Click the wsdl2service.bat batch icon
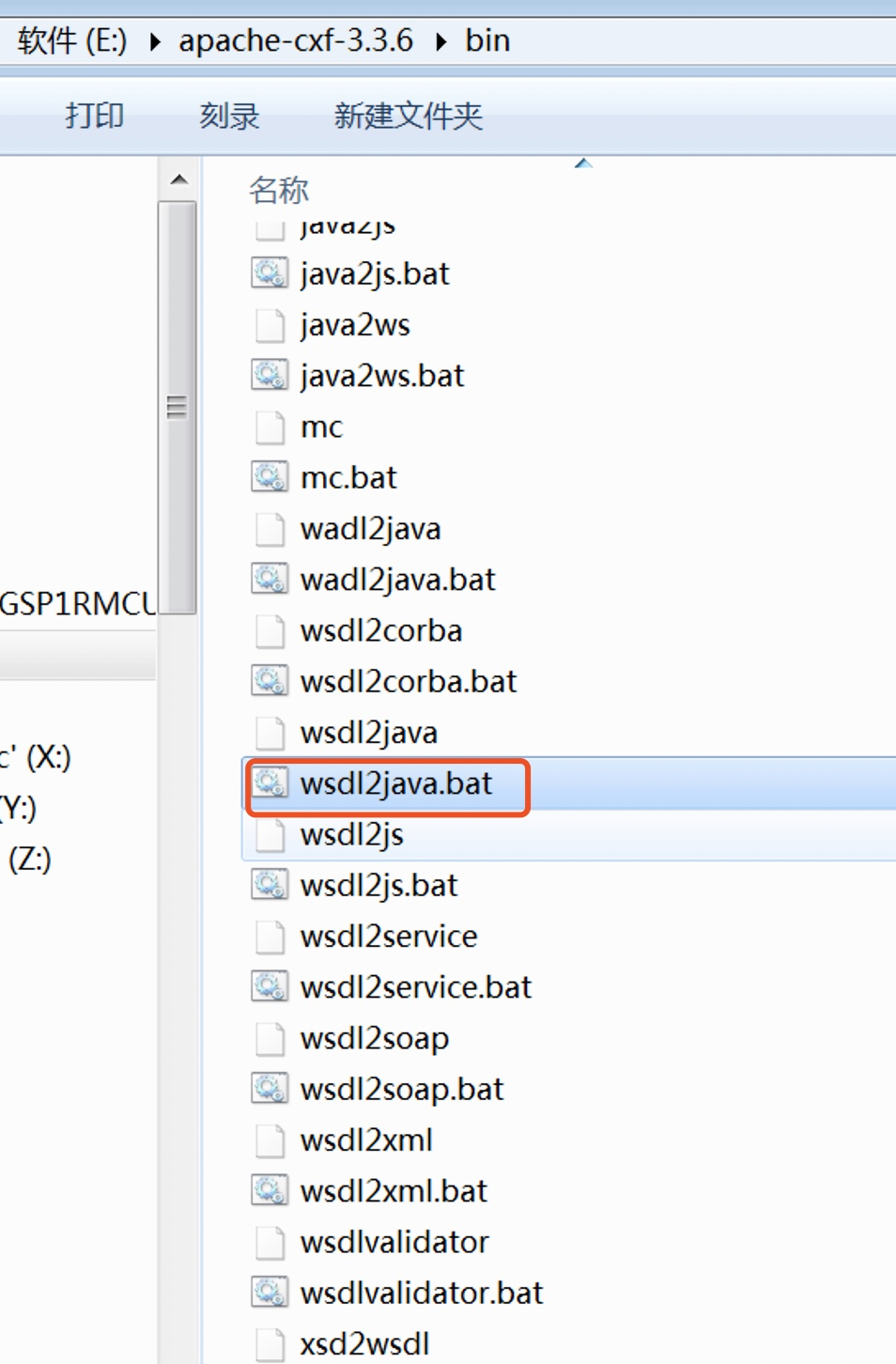 coord(270,987)
